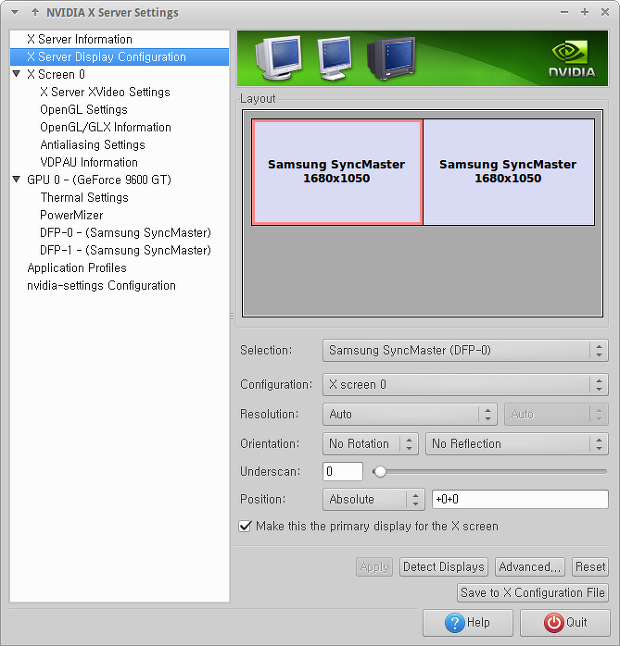620x646 pixels.
Task: Click the Apply button
Action: (x=374, y=567)
